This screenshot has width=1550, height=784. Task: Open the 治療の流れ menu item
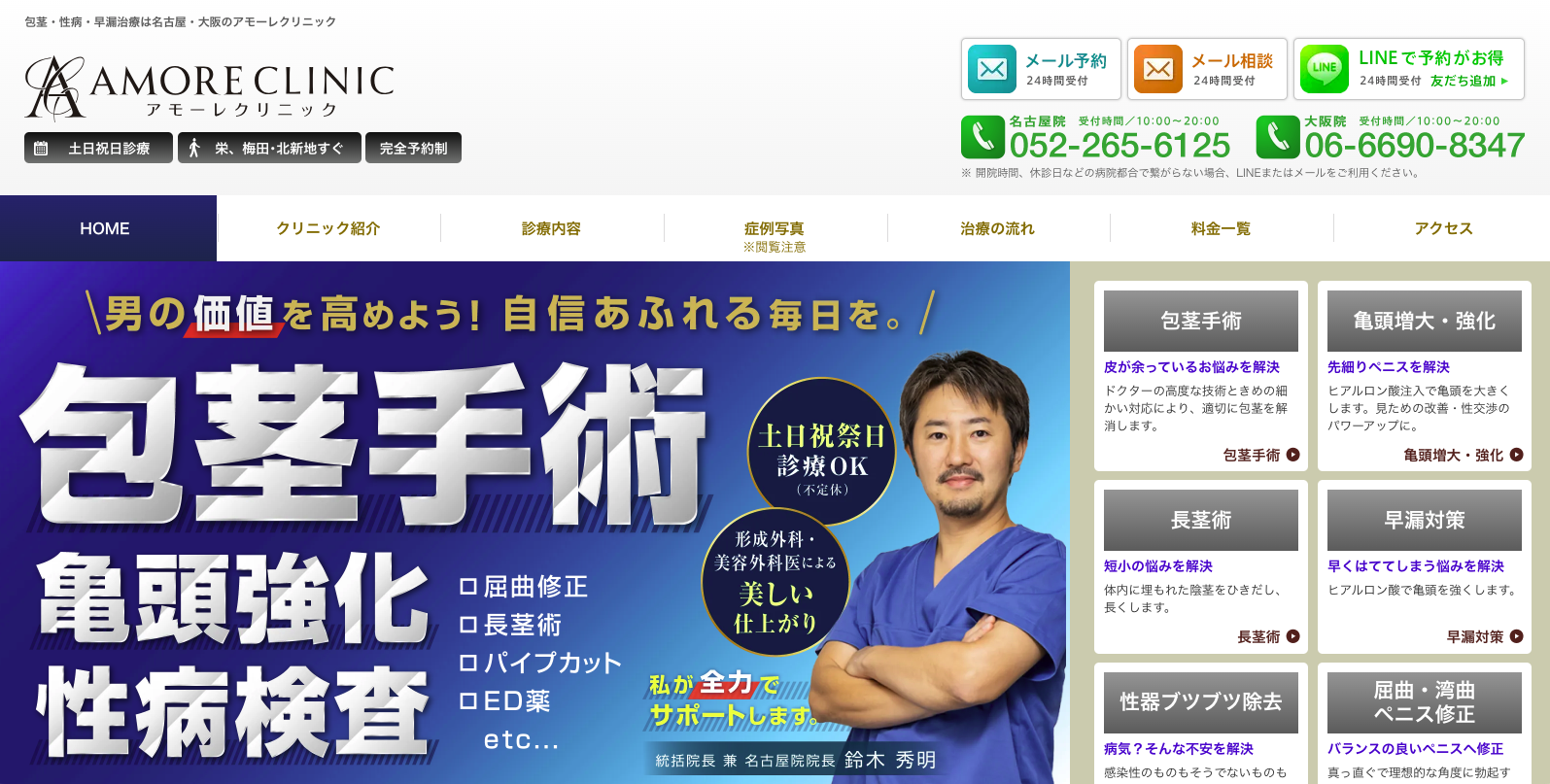pos(997,228)
